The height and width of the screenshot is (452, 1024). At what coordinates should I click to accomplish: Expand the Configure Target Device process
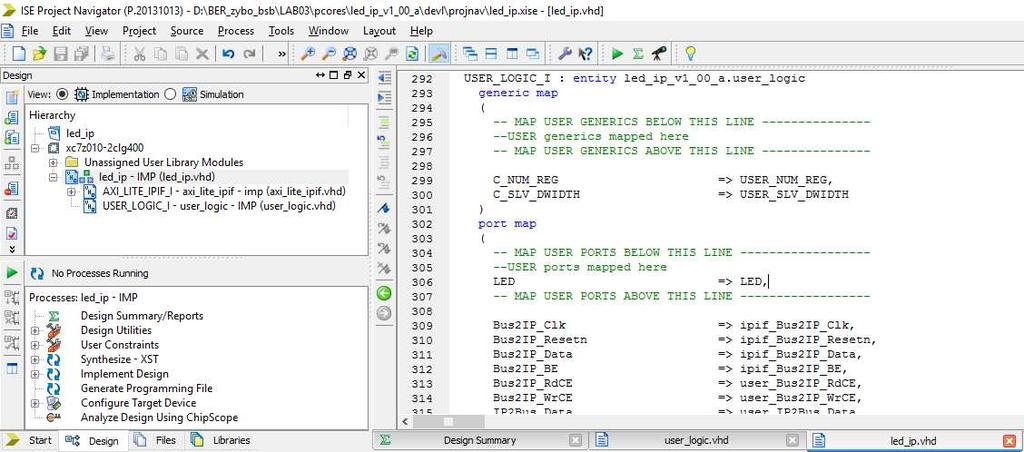tap(35, 403)
